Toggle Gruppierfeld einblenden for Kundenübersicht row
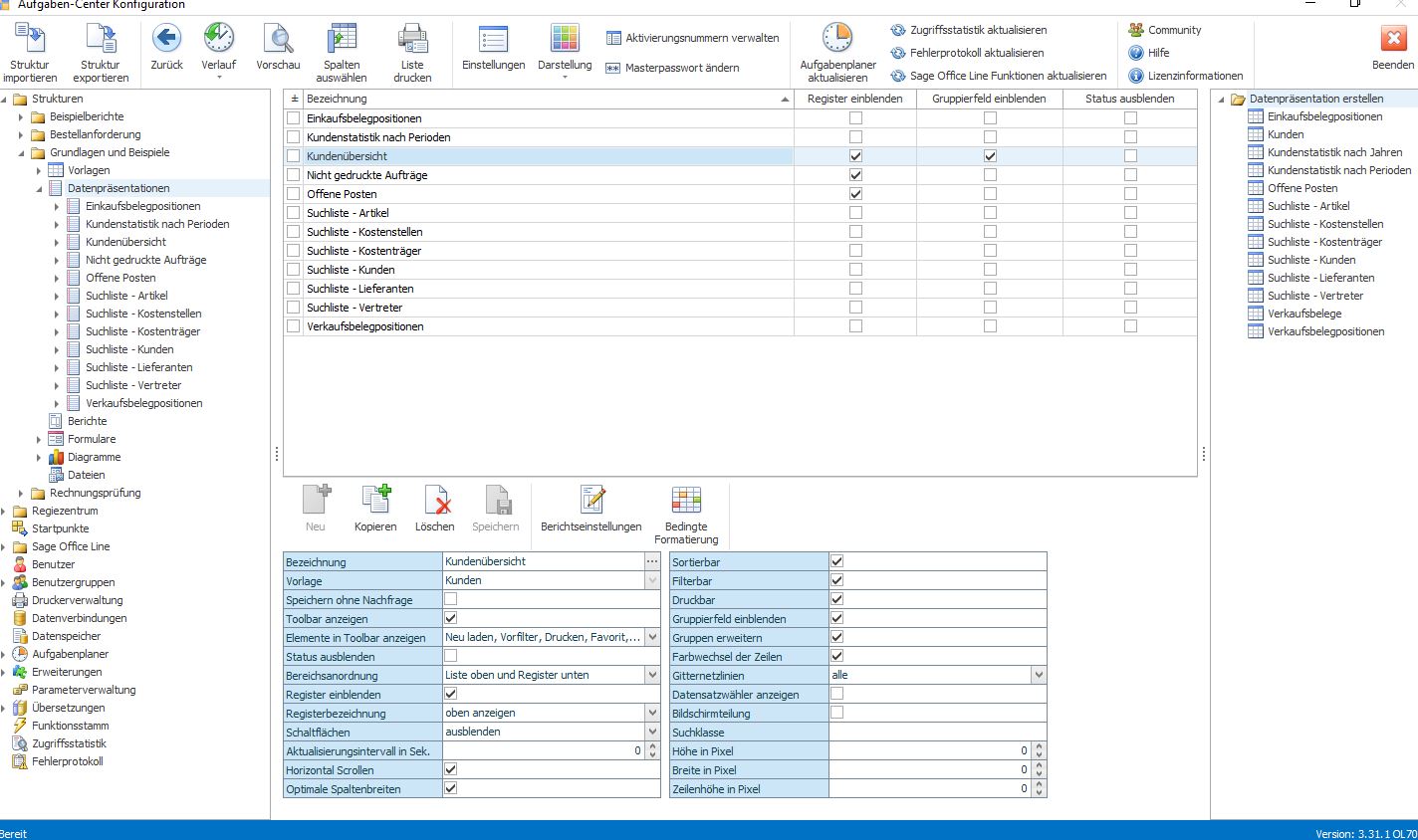1418x840 pixels. pyautogui.click(x=990, y=156)
